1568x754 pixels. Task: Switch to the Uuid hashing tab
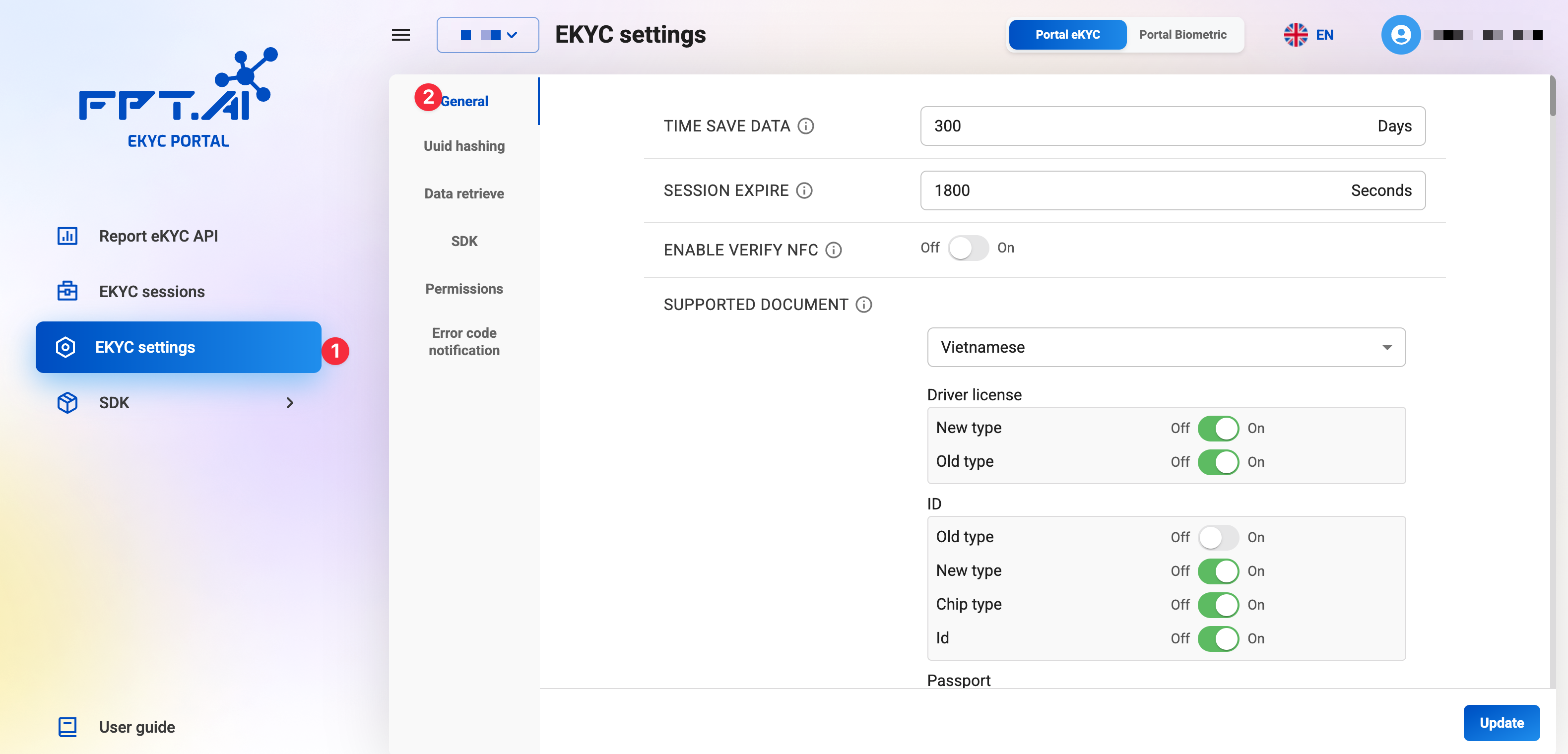point(464,146)
